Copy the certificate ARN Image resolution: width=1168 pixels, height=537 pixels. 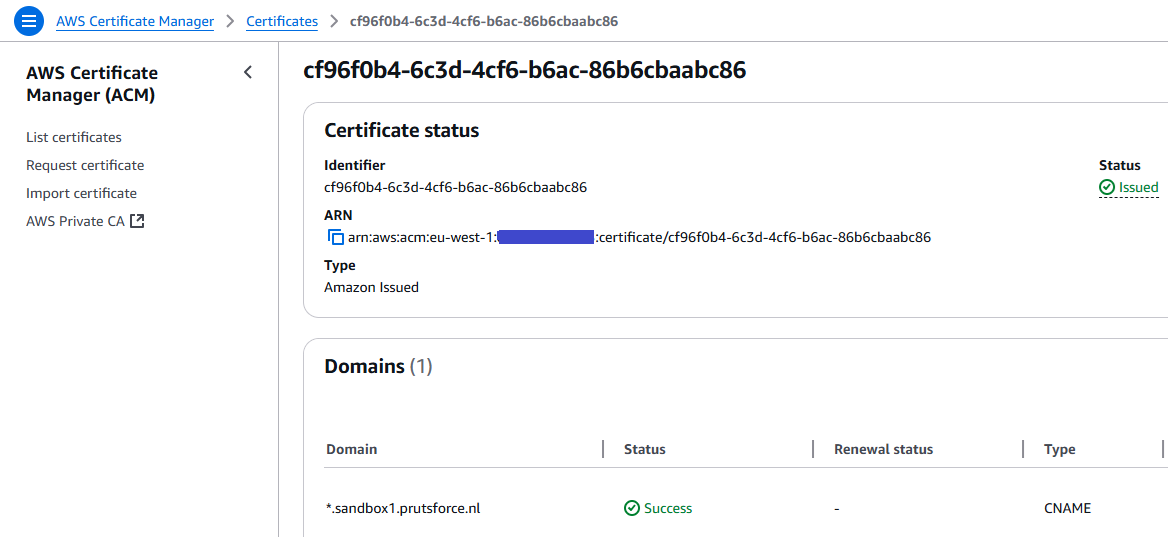[336, 238]
